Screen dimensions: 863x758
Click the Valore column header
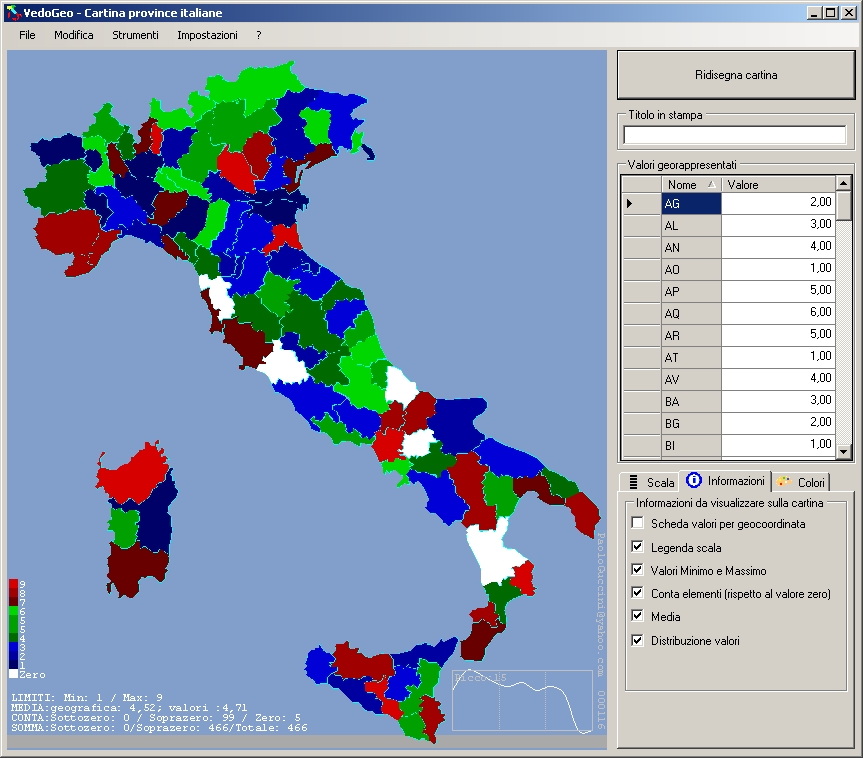(778, 184)
